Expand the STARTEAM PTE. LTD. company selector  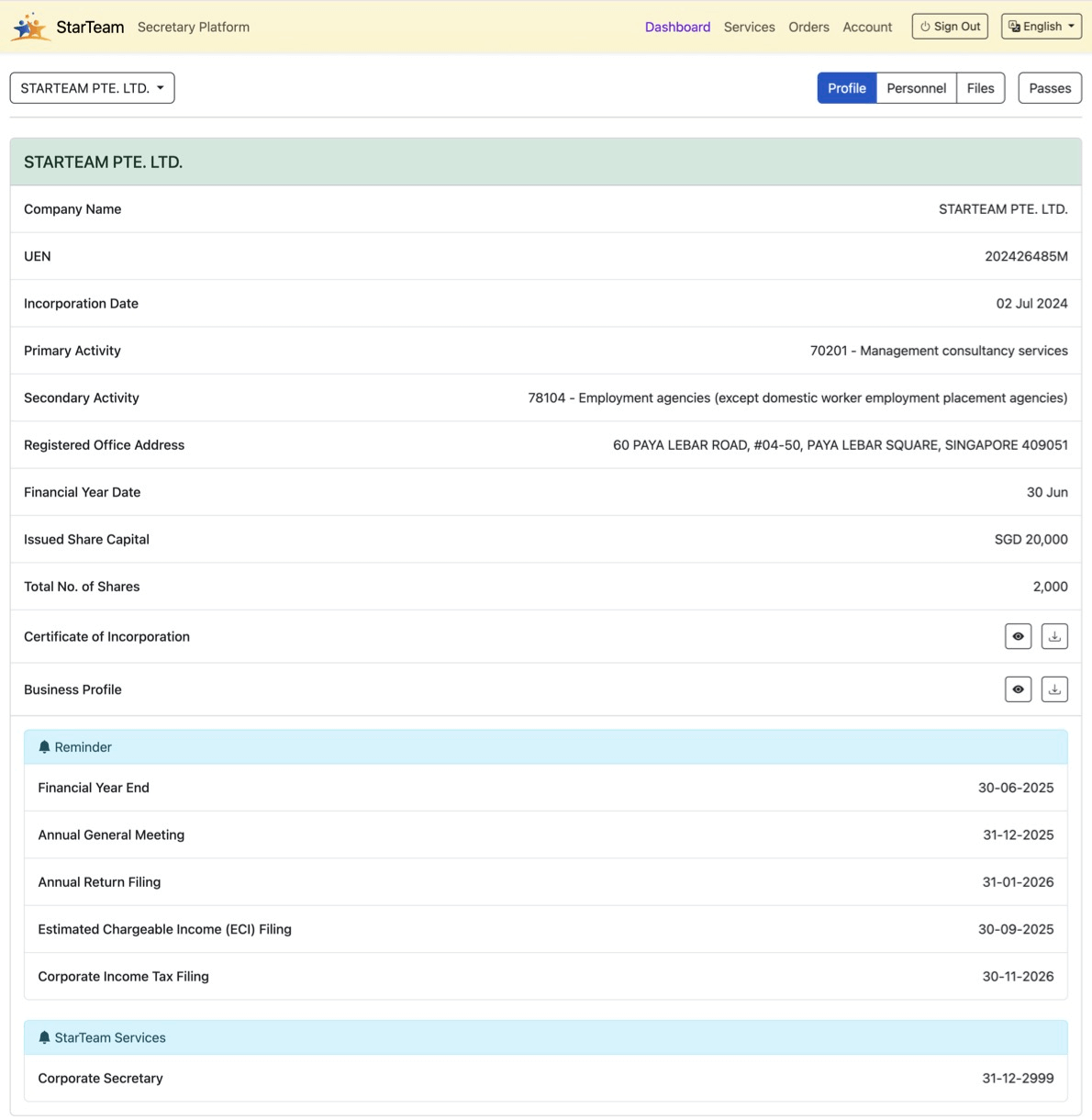click(x=92, y=88)
